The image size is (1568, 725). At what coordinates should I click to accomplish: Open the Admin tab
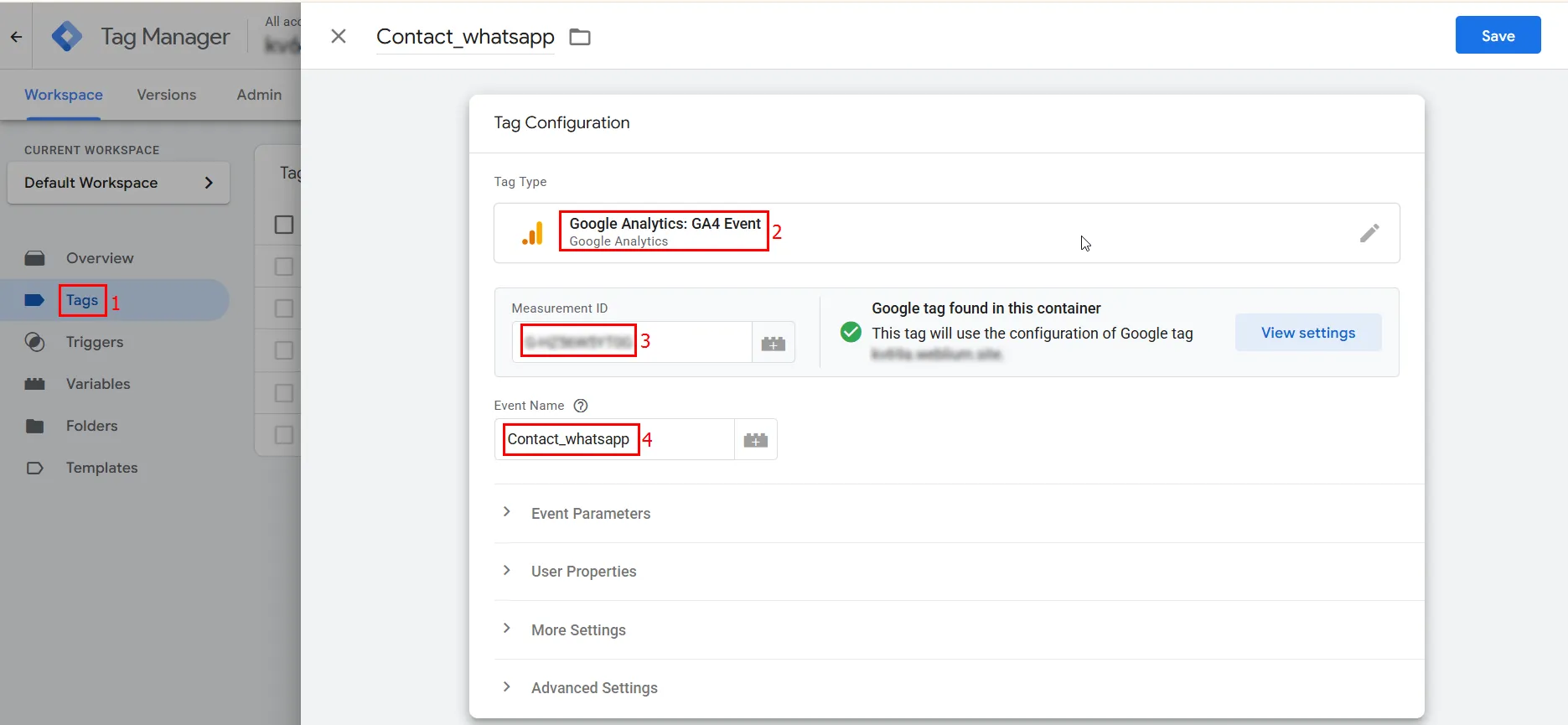tap(259, 95)
